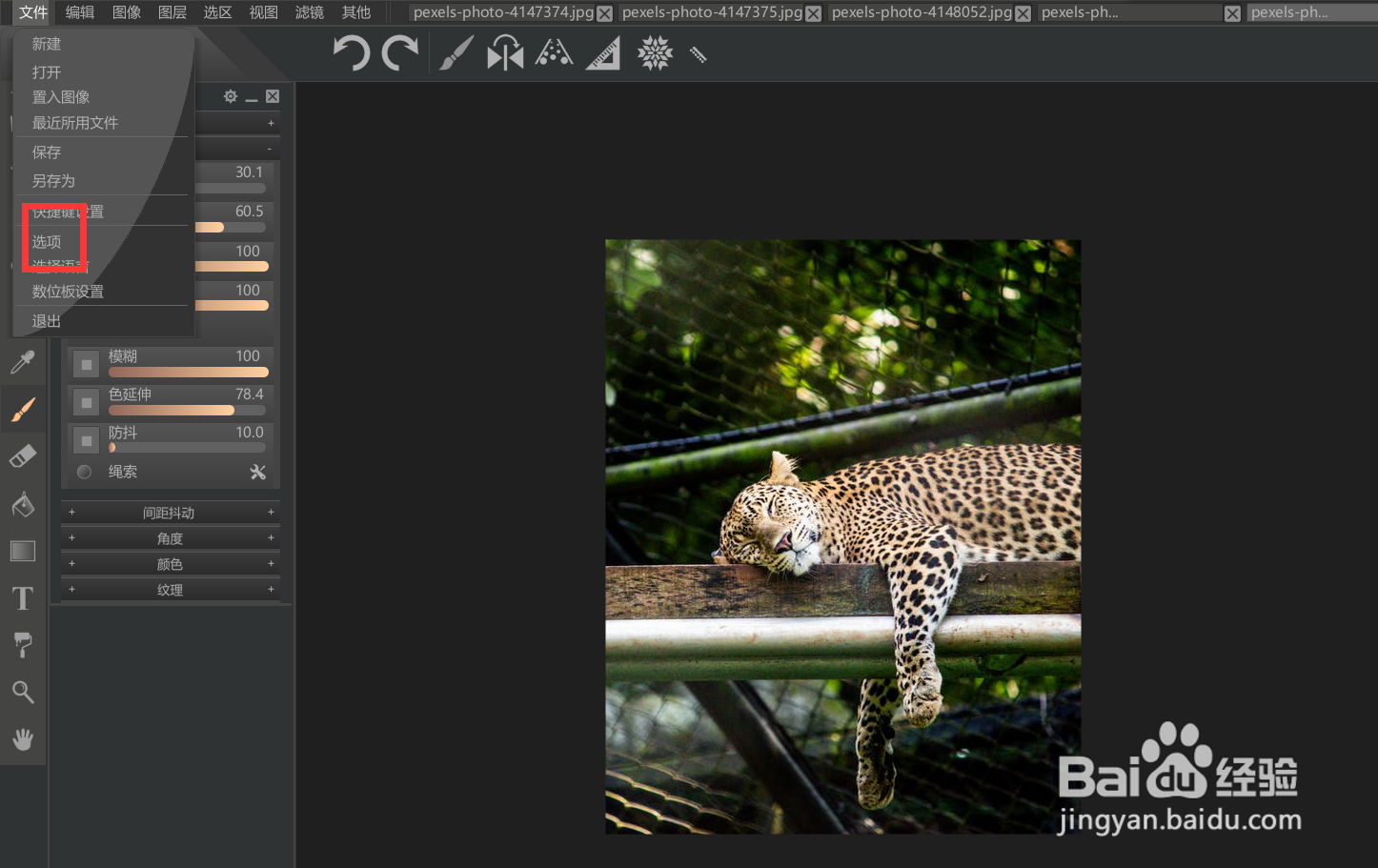Image resolution: width=1378 pixels, height=868 pixels.
Task: Open the 滤镜 menu
Action: click(x=310, y=12)
